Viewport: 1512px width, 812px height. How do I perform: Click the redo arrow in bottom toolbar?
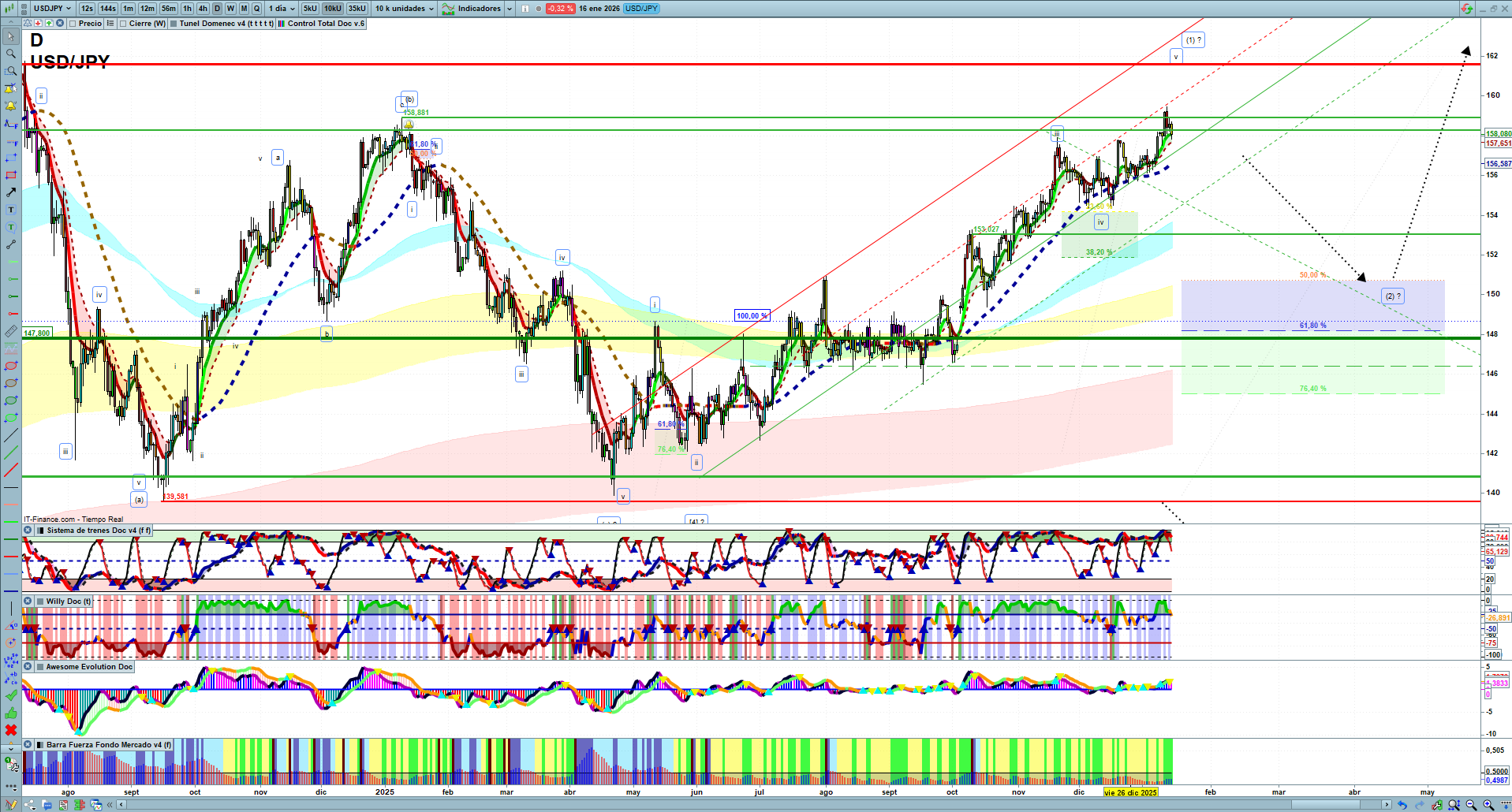click(x=1420, y=805)
